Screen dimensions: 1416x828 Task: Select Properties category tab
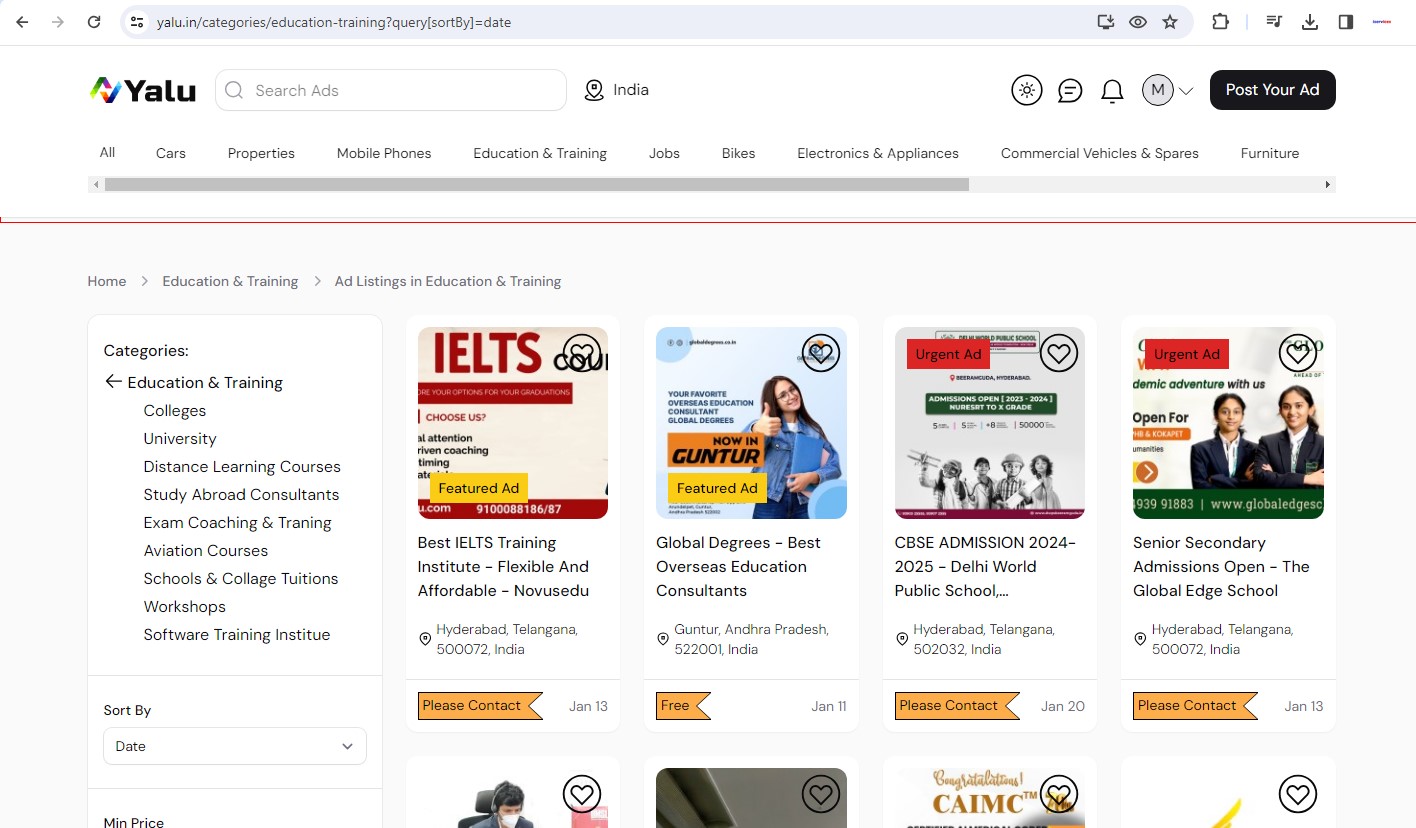pyautogui.click(x=261, y=153)
